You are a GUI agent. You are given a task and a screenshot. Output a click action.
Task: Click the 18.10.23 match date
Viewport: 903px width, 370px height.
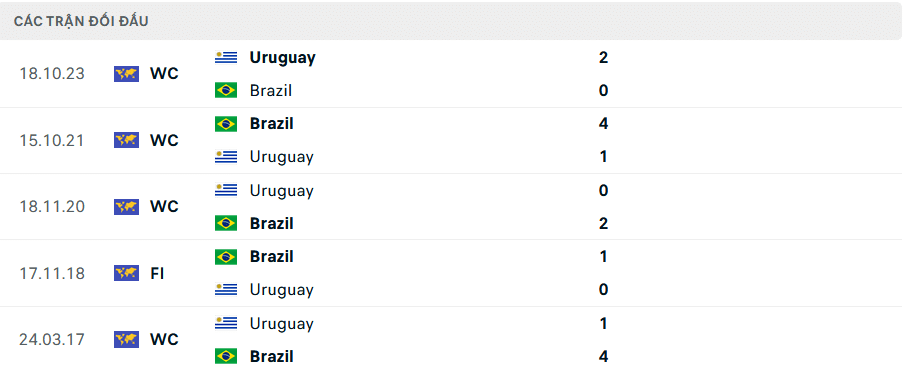pos(52,74)
